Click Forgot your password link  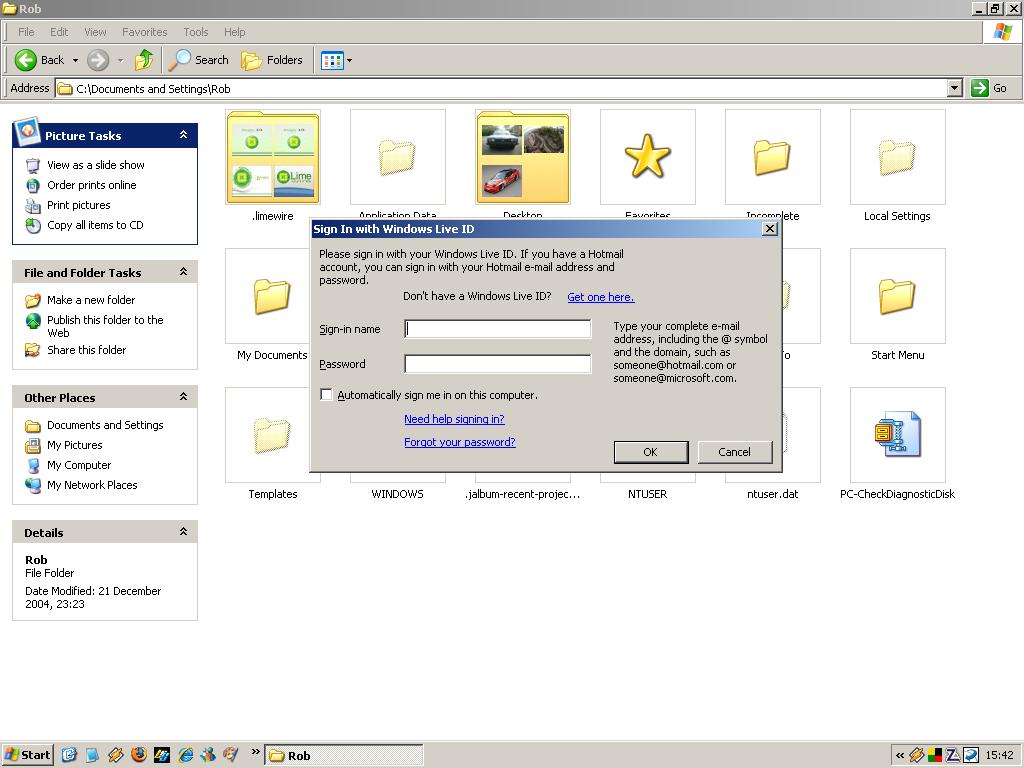pos(460,442)
